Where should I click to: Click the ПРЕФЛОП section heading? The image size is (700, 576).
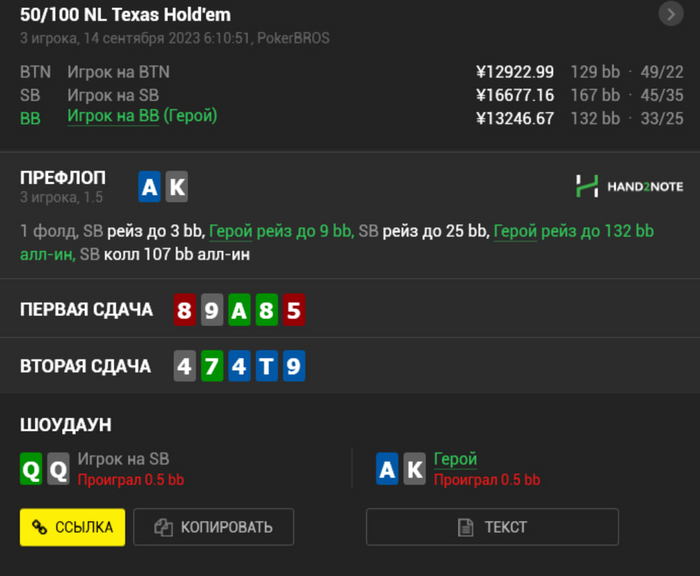pos(63,178)
